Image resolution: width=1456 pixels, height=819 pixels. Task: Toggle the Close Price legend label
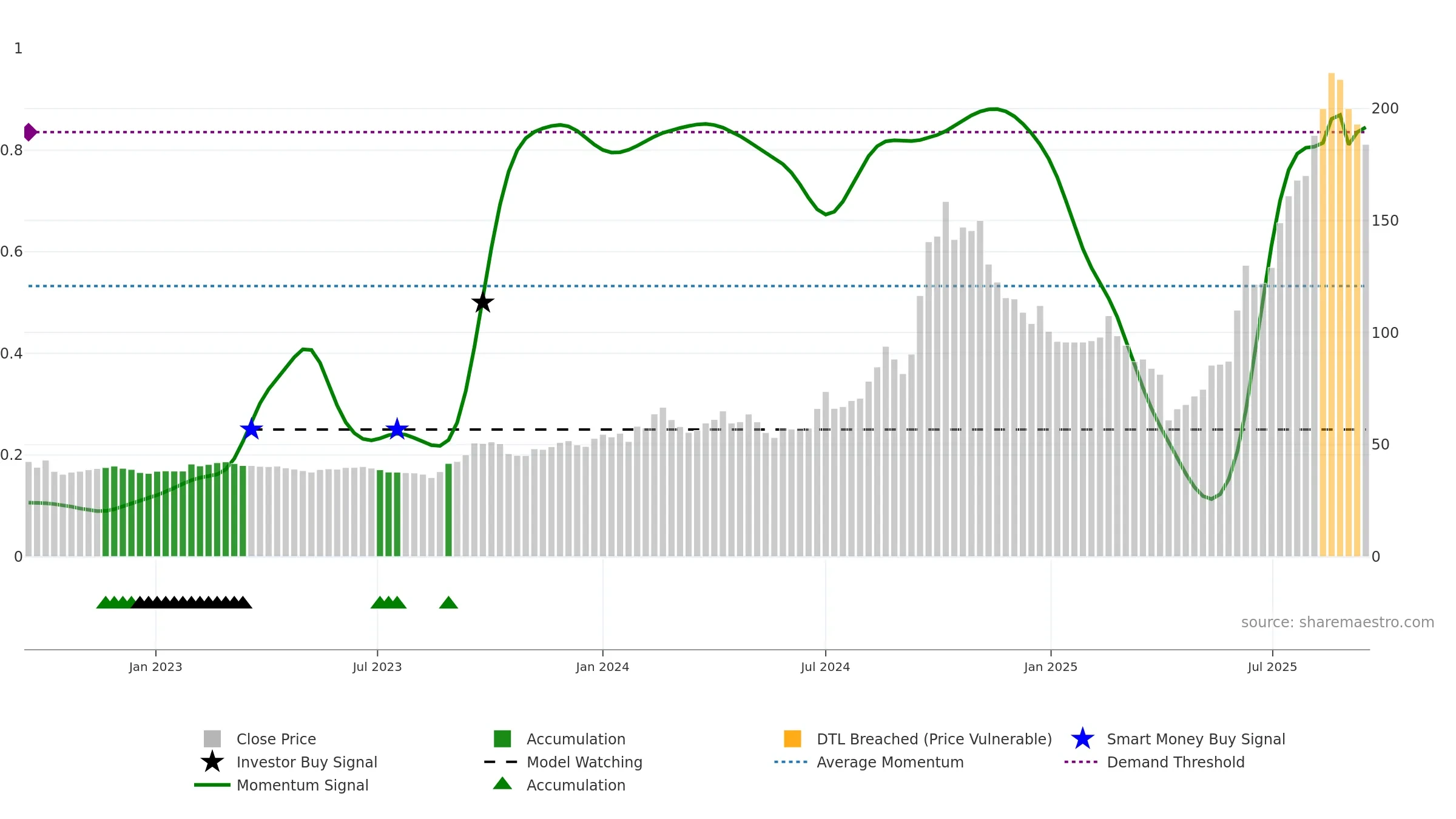[276, 739]
